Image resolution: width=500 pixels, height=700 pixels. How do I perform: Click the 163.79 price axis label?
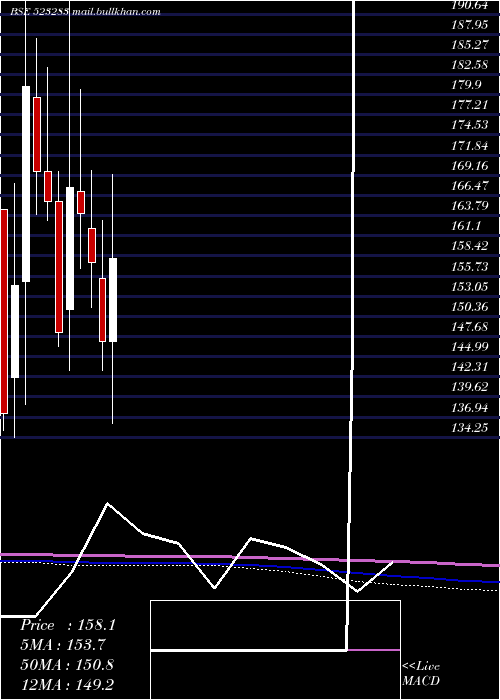pyautogui.click(x=470, y=206)
